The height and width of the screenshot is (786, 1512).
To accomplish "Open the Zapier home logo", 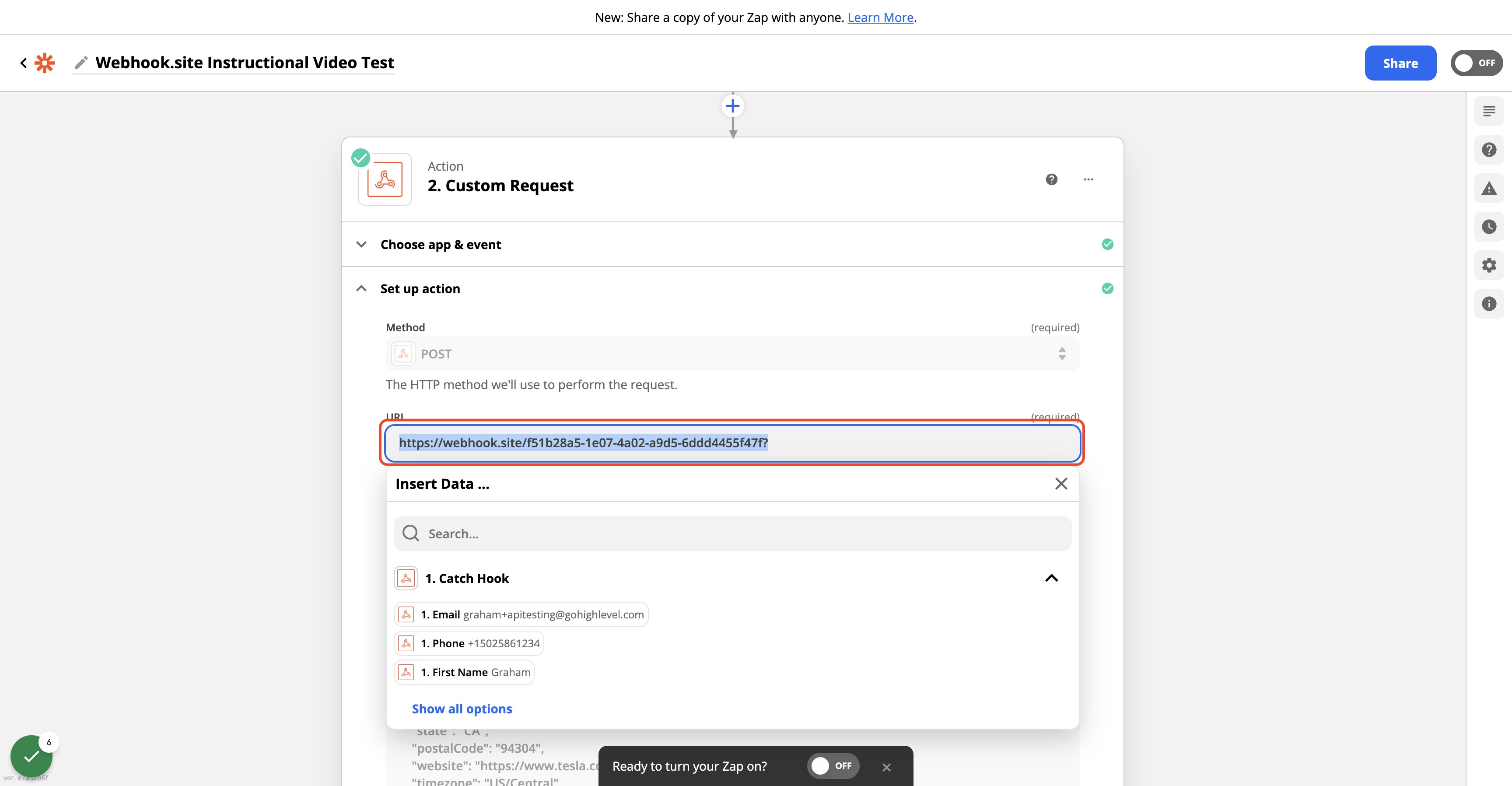I will (x=45, y=63).
